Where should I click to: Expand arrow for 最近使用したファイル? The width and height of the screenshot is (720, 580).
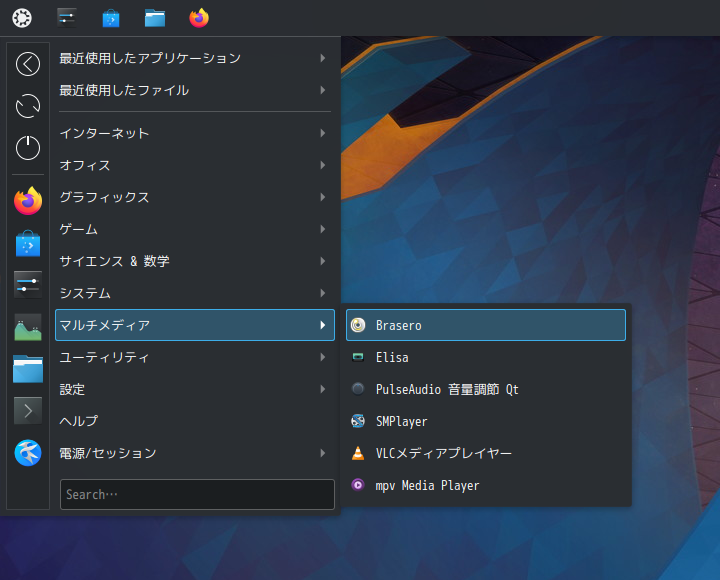(323, 90)
